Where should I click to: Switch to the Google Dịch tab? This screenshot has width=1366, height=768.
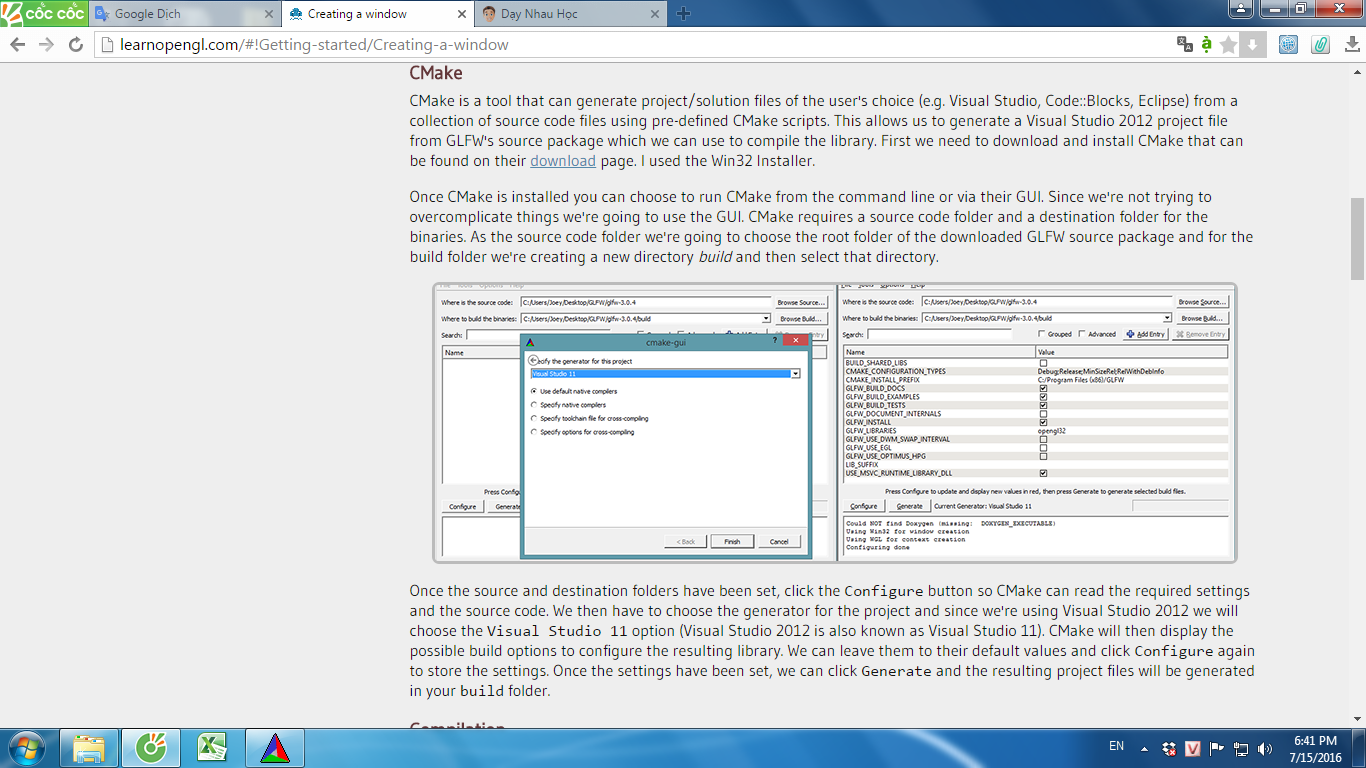[x=185, y=14]
